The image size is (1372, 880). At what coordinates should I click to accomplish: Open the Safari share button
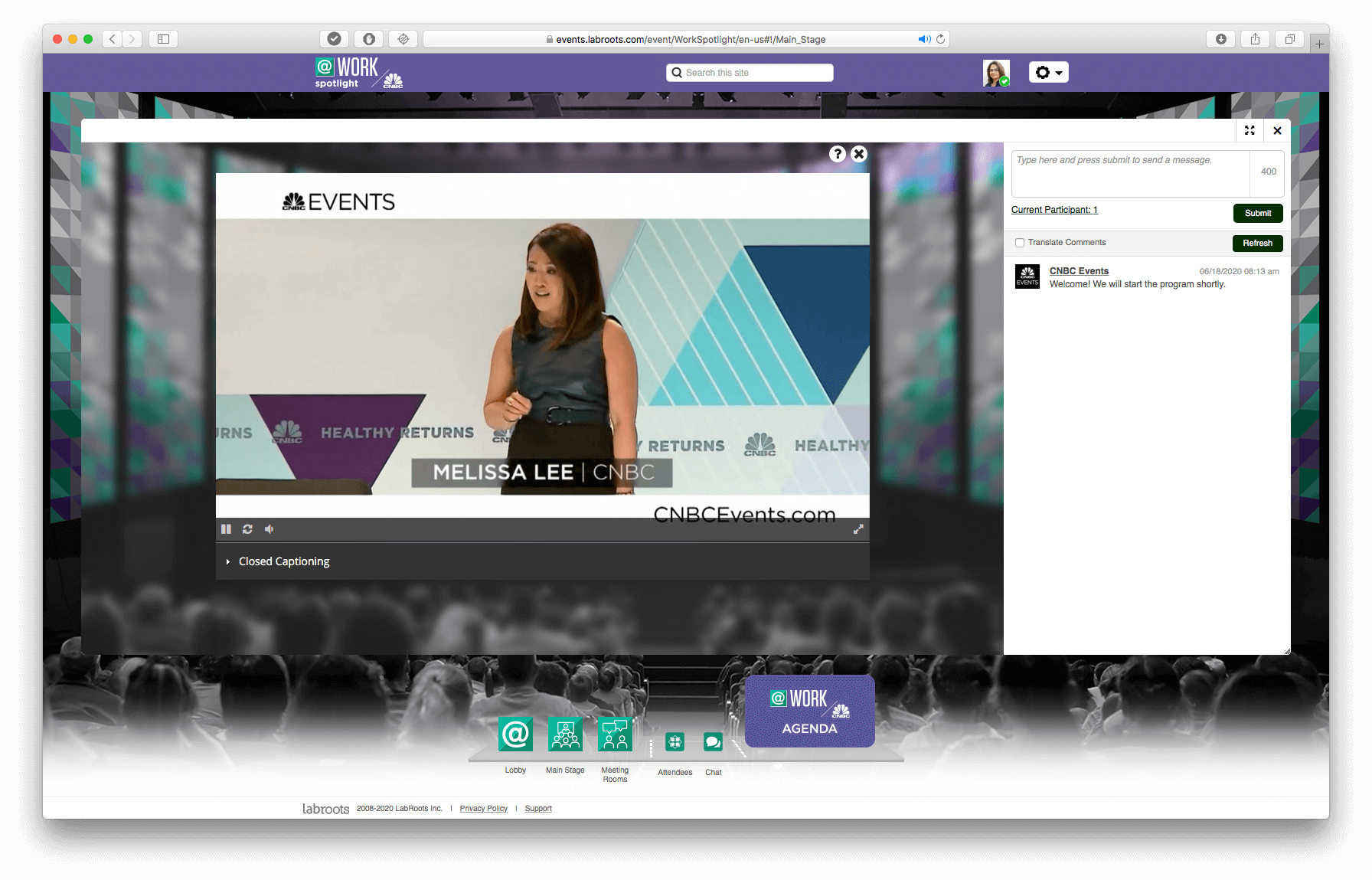[x=1256, y=39]
